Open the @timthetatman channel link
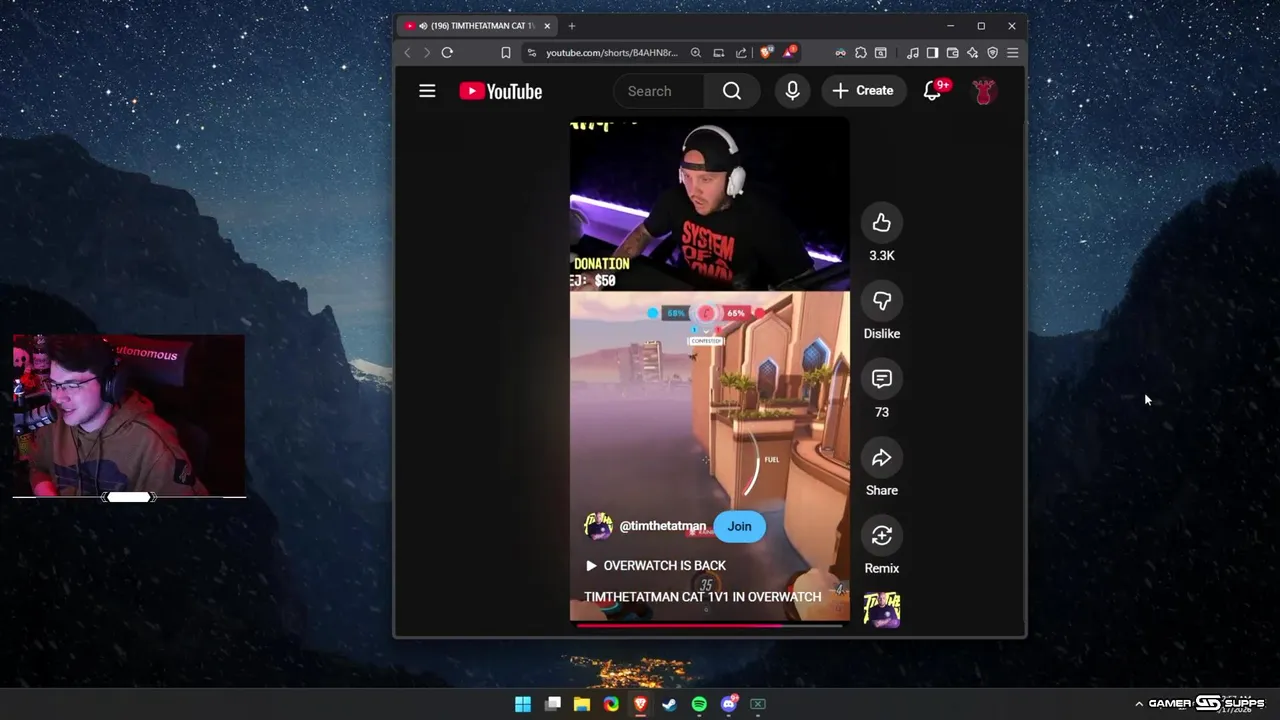The height and width of the screenshot is (720, 1280). pos(662,526)
